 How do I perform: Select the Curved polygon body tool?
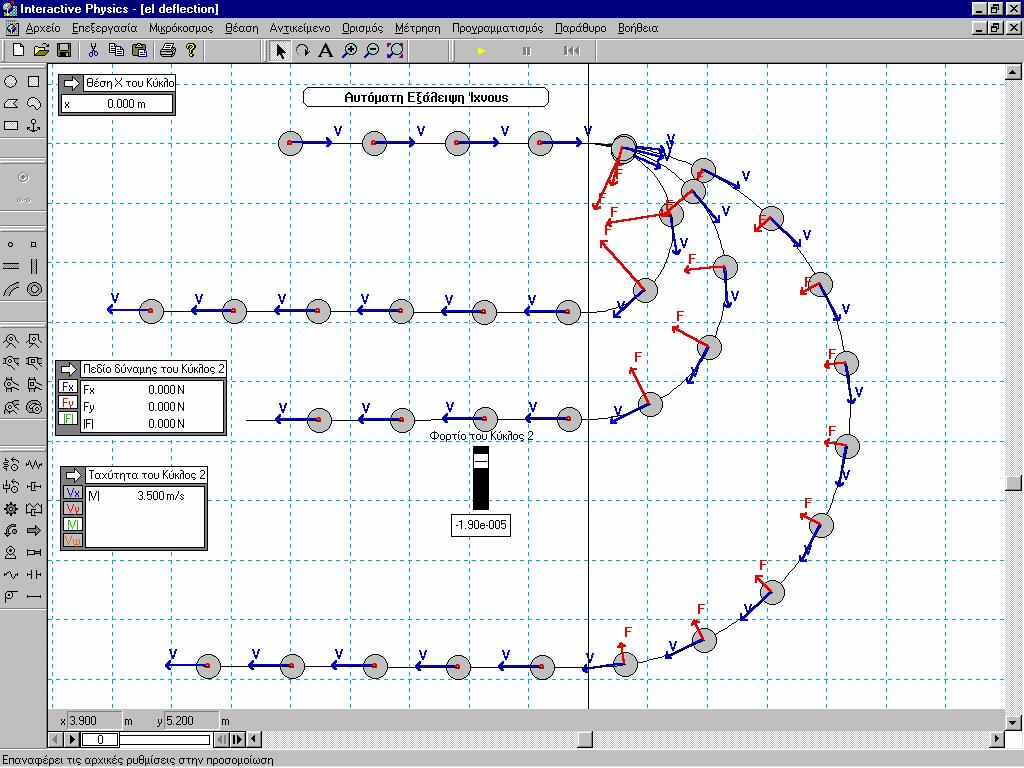33,104
